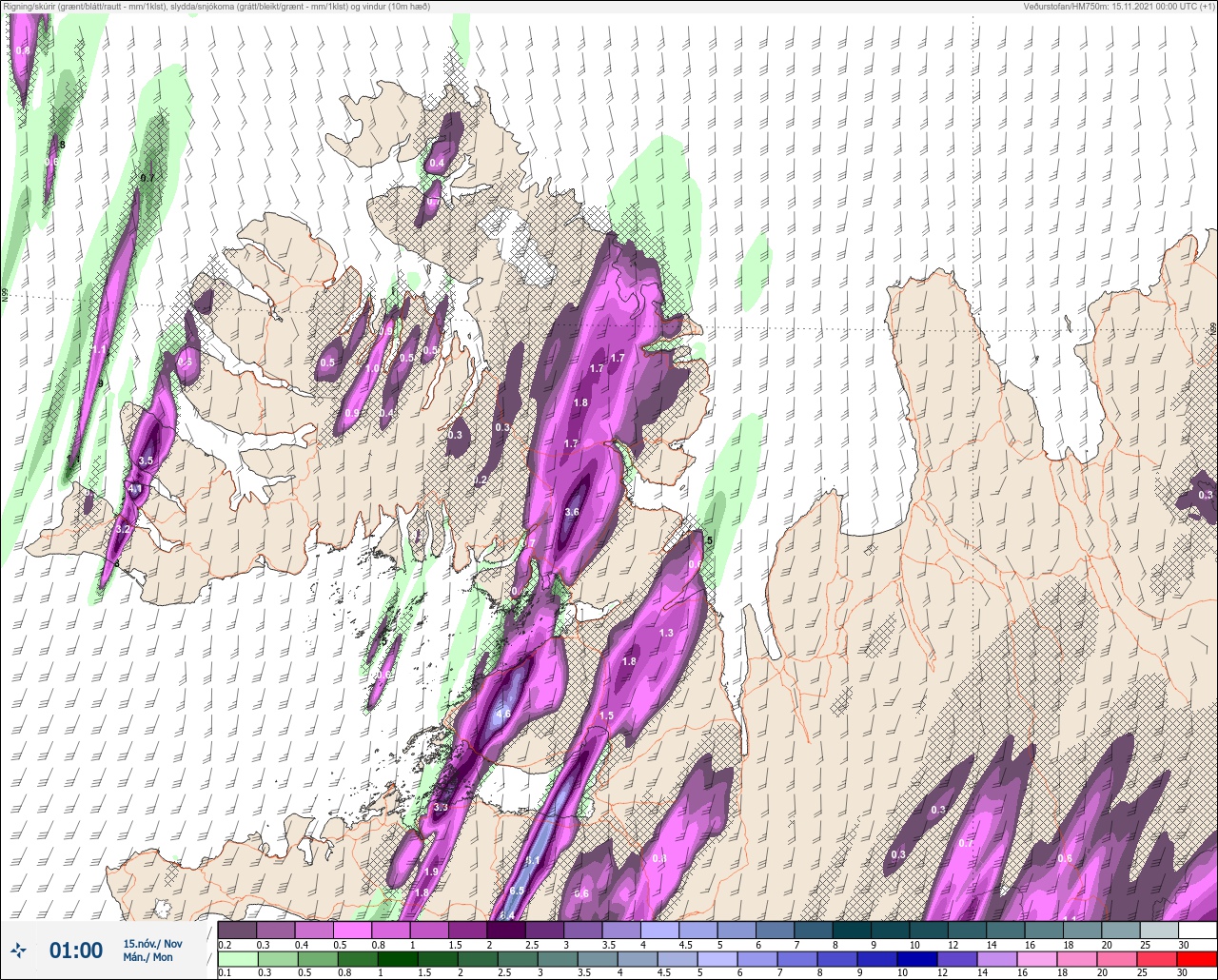1218x980 pixels.
Task: Click the 01:00 forecast time display
Action: [x=76, y=950]
